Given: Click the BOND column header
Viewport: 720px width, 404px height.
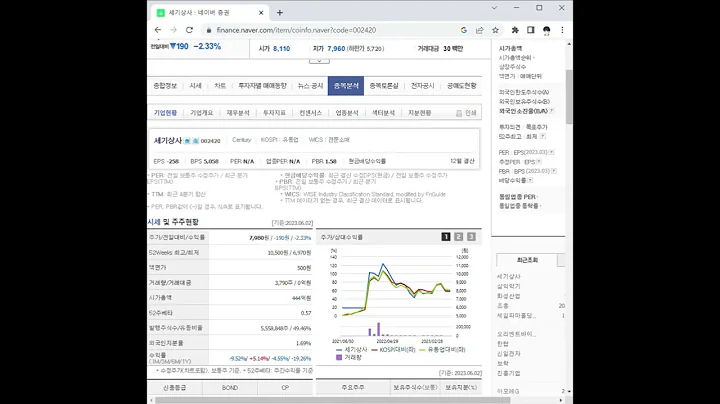Looking at the screenshot, I should click(230, 387).
